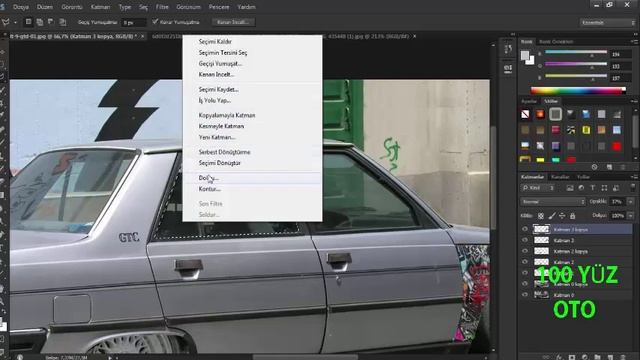Open the collapsed History panel icon
The width and height of the screenshot is (640, 360).
pos(508,49)
